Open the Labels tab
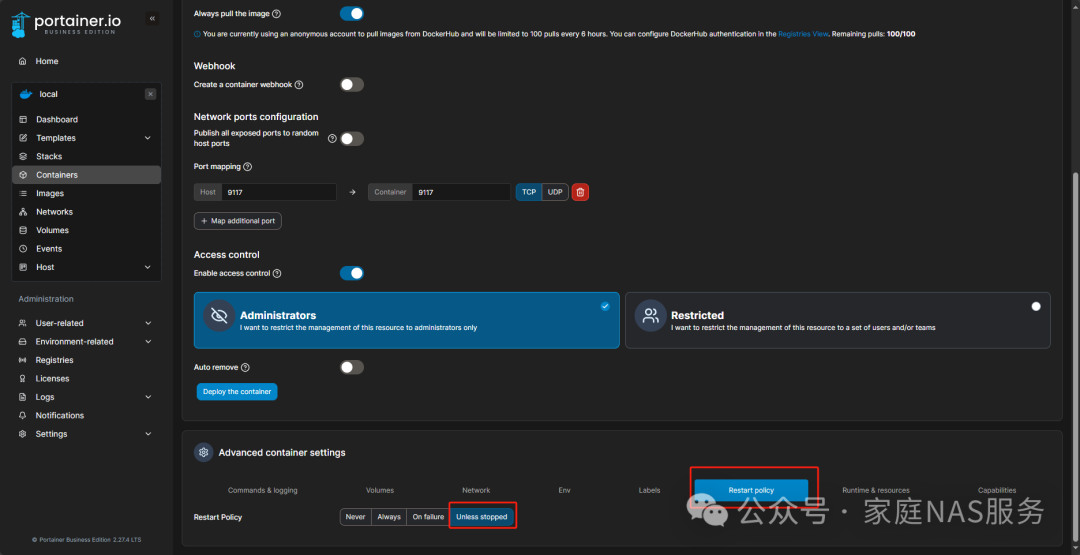Screen dimensions: 1080x555 coord(650,490)
